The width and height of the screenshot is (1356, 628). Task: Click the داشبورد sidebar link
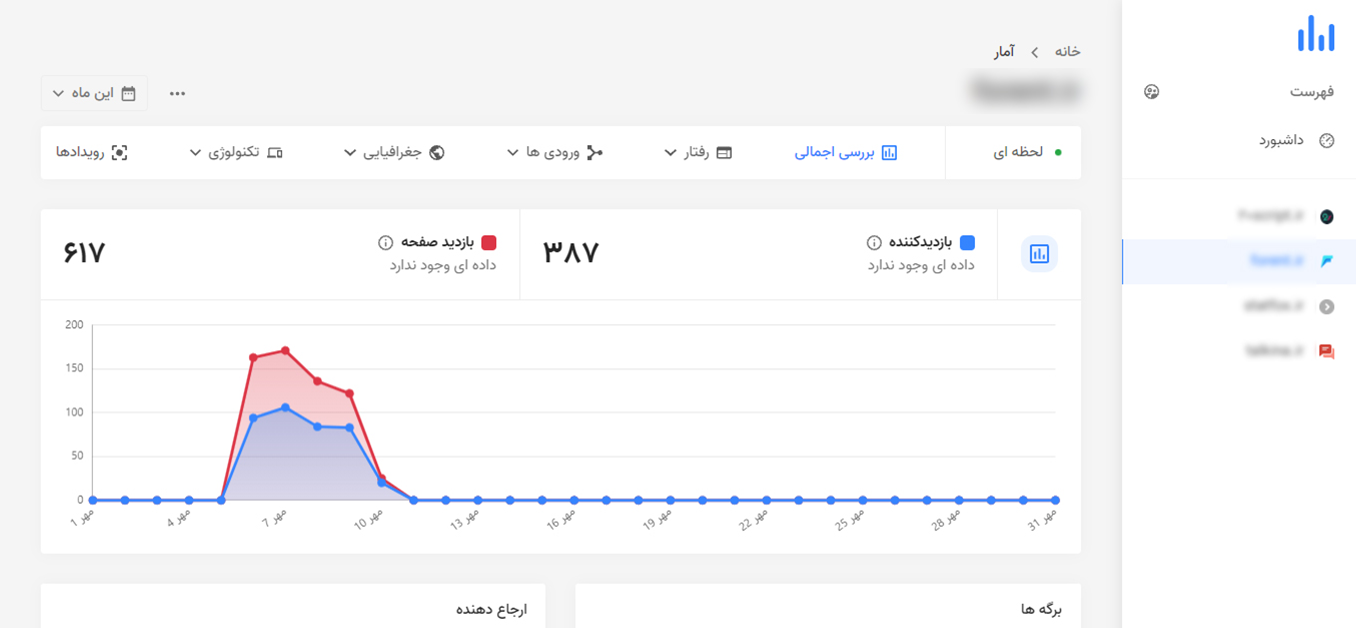[1280, 141]
